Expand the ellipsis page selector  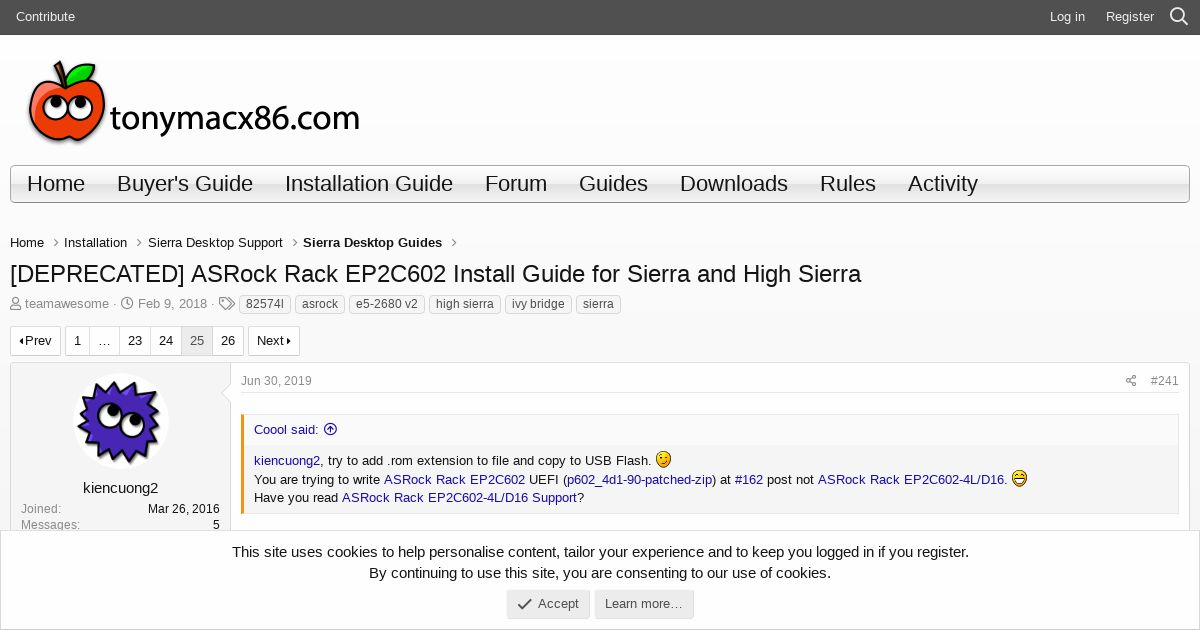[x=104, y=341]
